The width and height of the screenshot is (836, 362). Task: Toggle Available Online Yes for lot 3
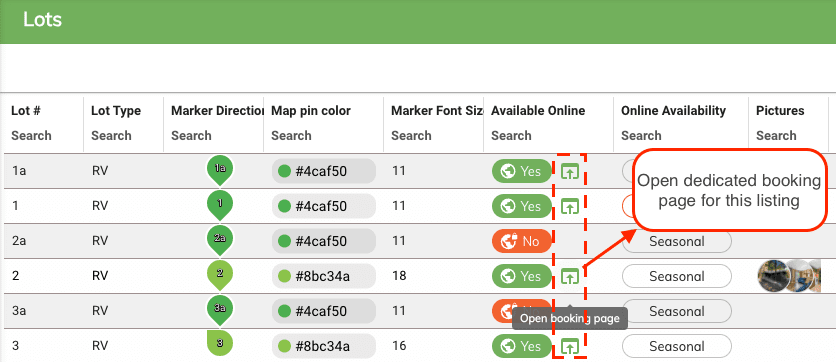click(521, 346)
